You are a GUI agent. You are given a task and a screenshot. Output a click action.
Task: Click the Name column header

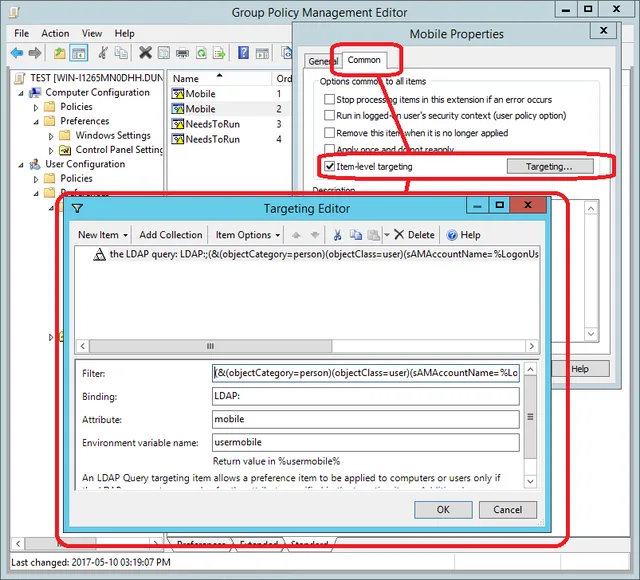point(220,78)
